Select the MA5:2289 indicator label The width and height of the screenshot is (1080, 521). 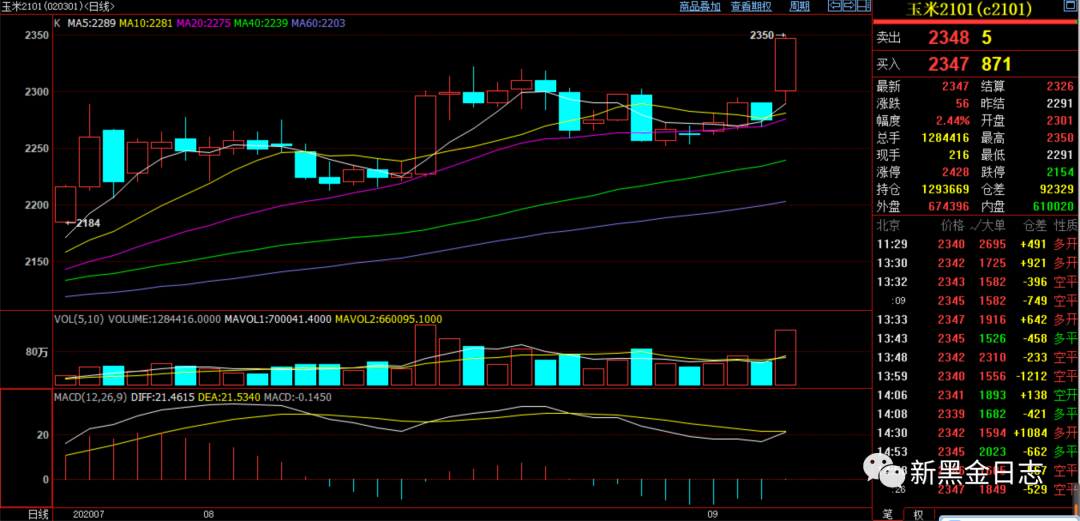tap(93, 22)
